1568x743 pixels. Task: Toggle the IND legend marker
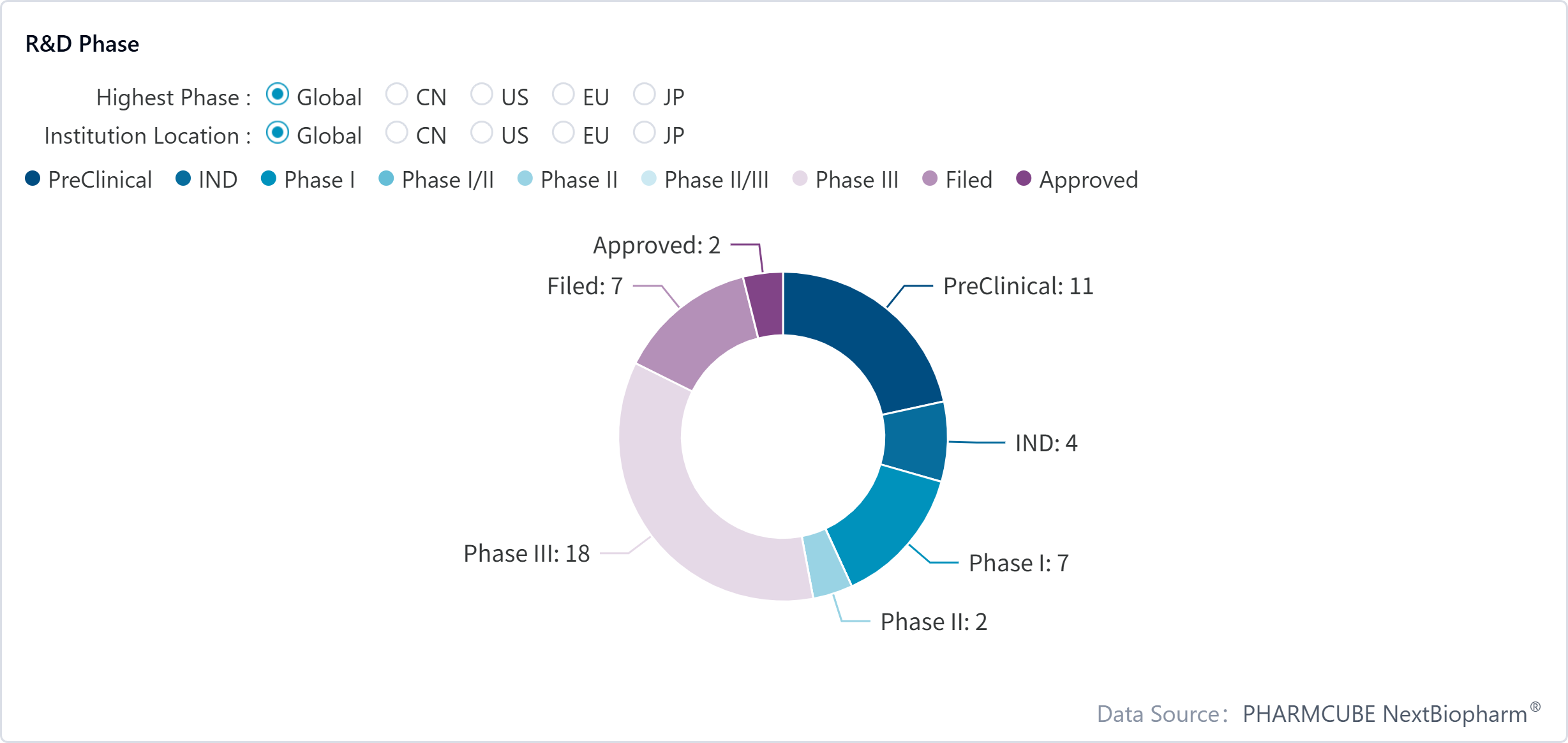click(x=183, y=179)
